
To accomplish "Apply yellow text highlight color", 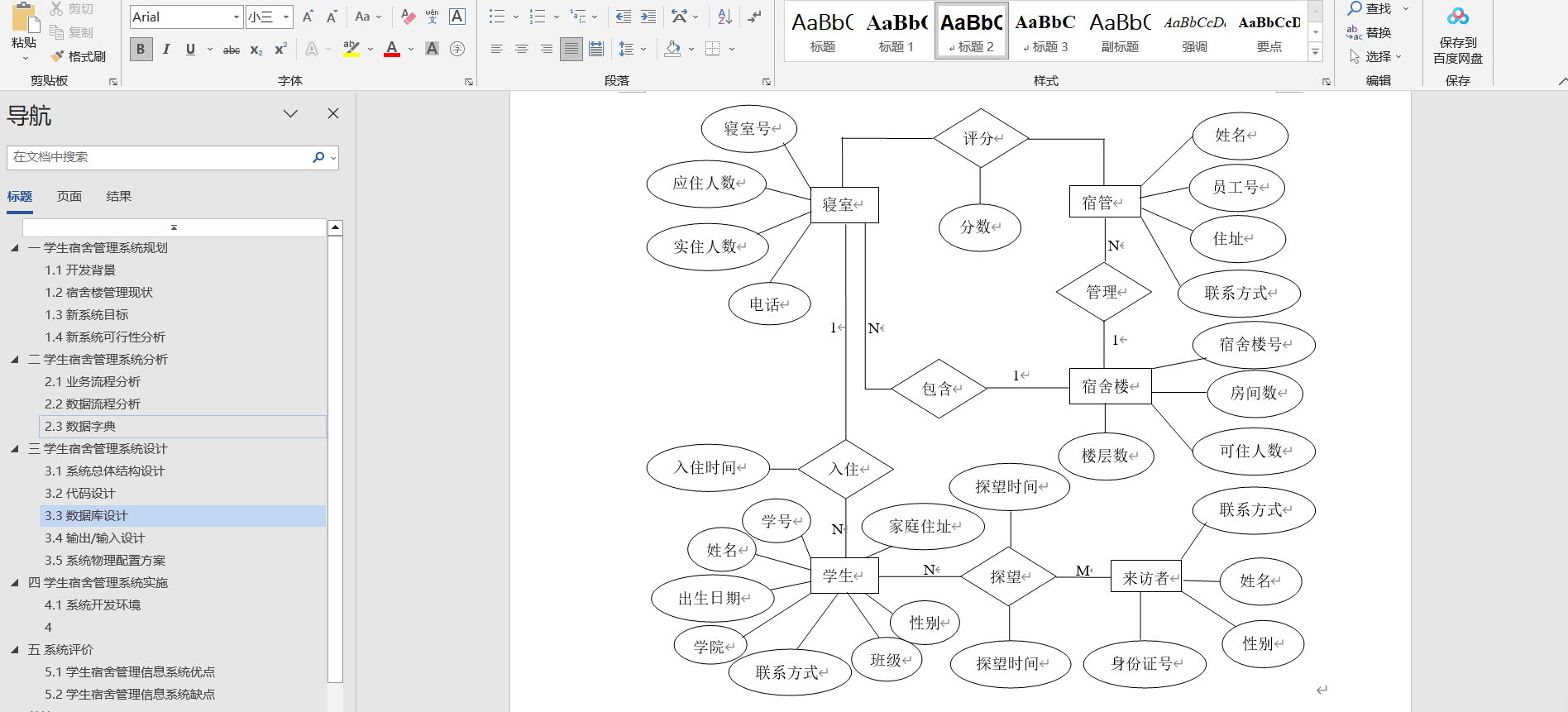I will (351, 50).
